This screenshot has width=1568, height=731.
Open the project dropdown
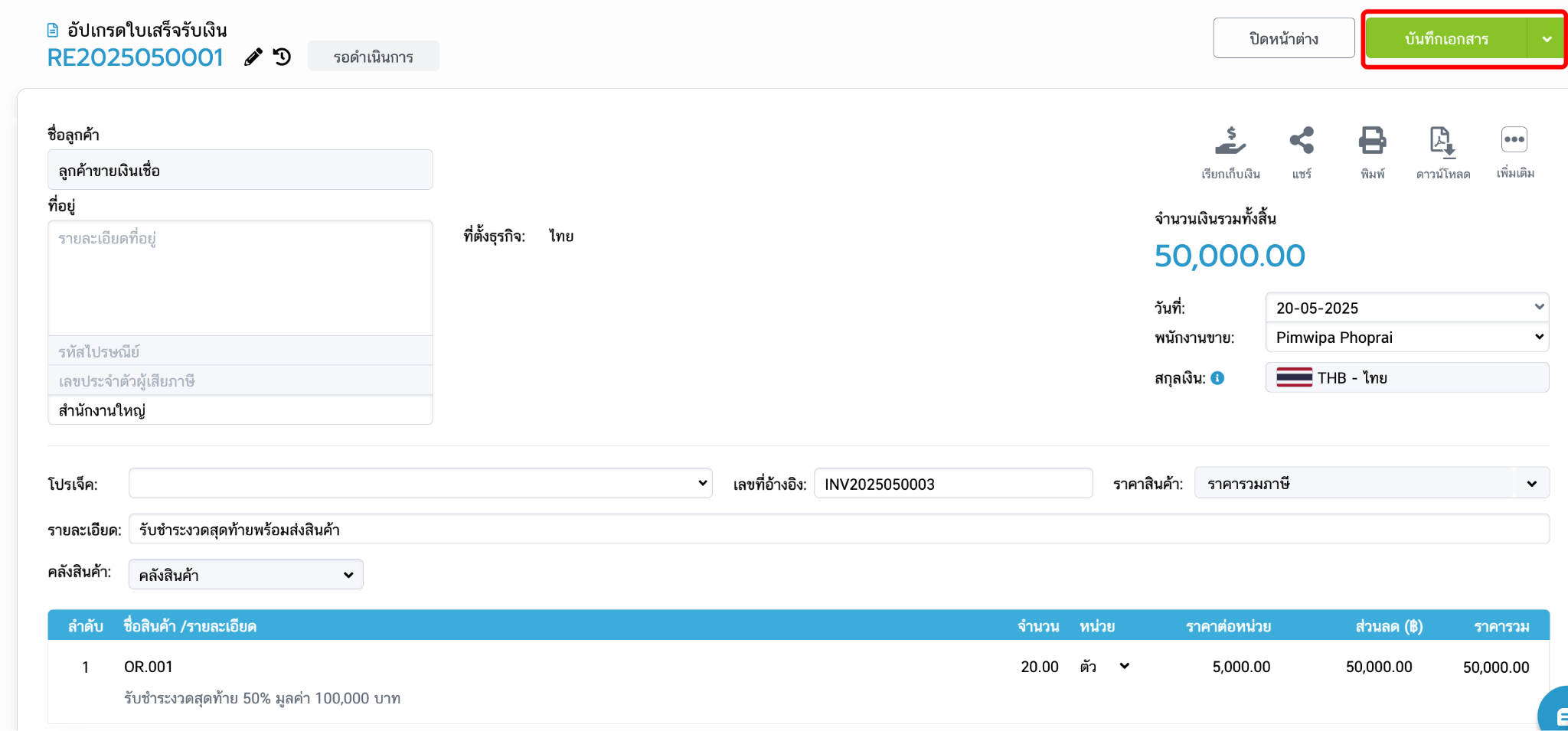(420, 484)
